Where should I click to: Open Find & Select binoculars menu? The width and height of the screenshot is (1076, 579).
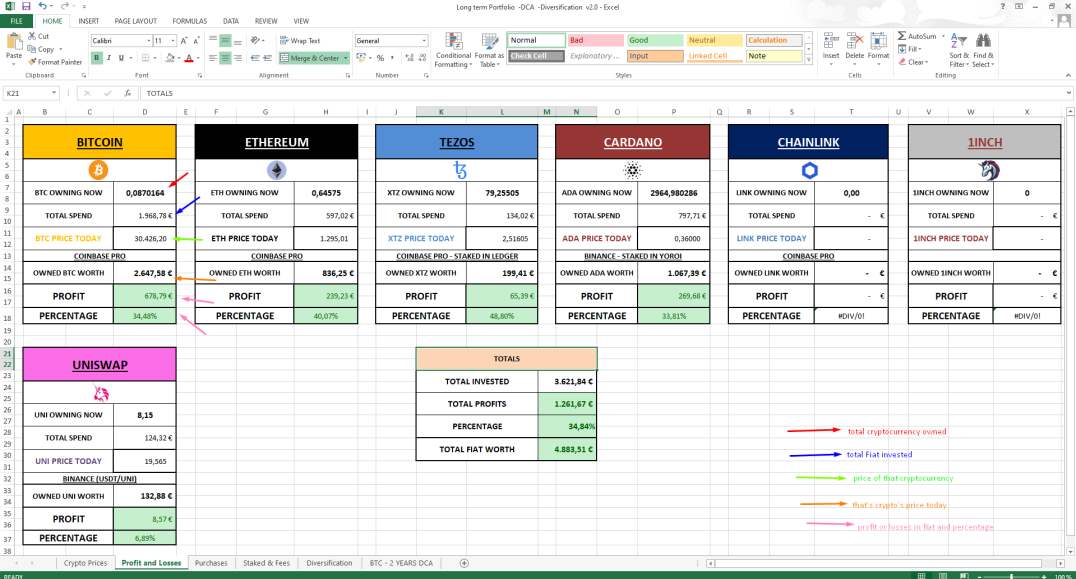[983, 50]
